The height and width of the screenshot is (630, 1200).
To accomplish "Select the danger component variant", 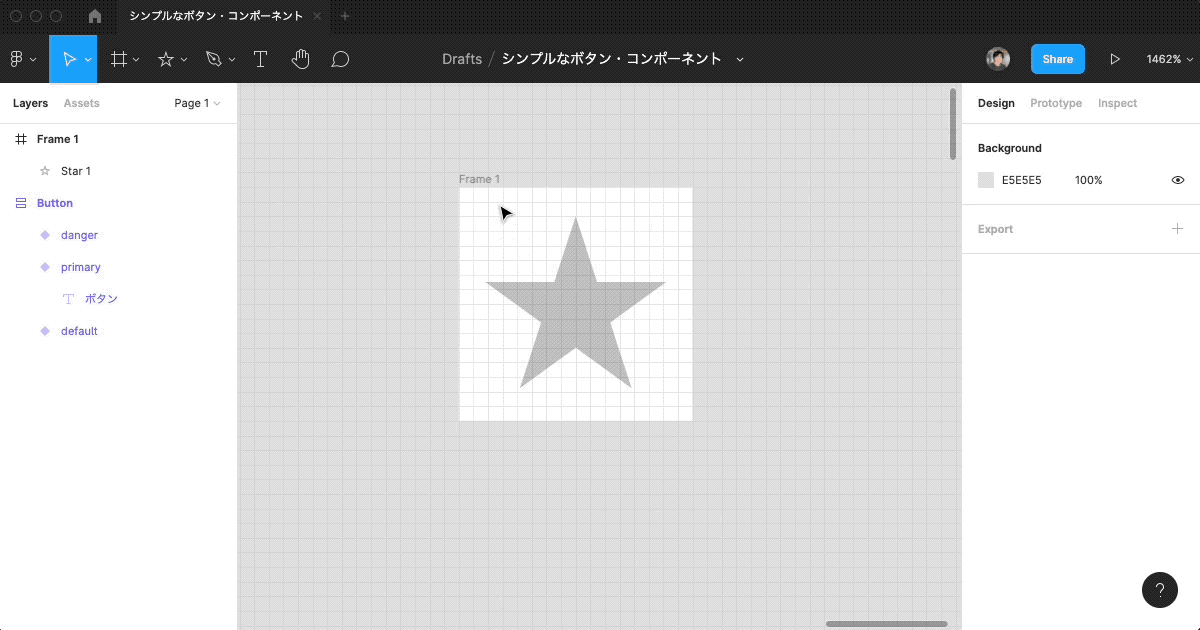I will click(82, 235).
